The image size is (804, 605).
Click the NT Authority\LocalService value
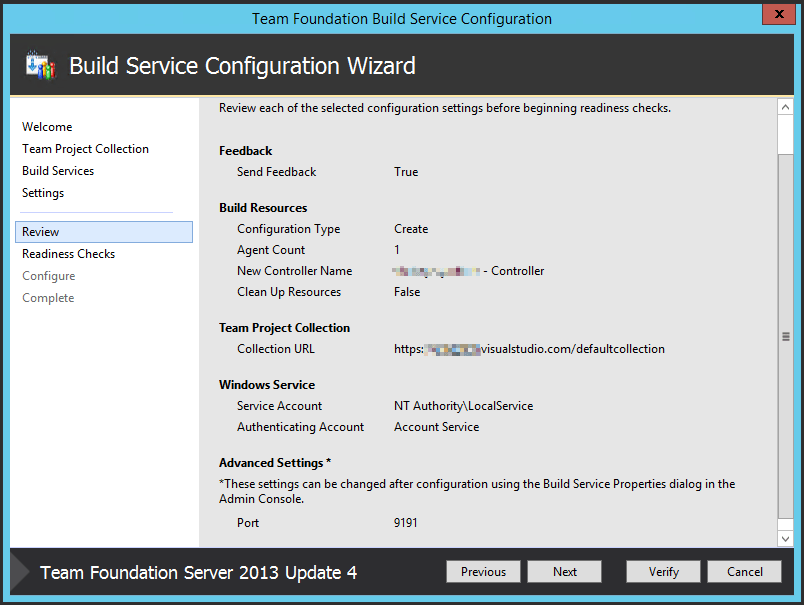click(x=464, y=406)
